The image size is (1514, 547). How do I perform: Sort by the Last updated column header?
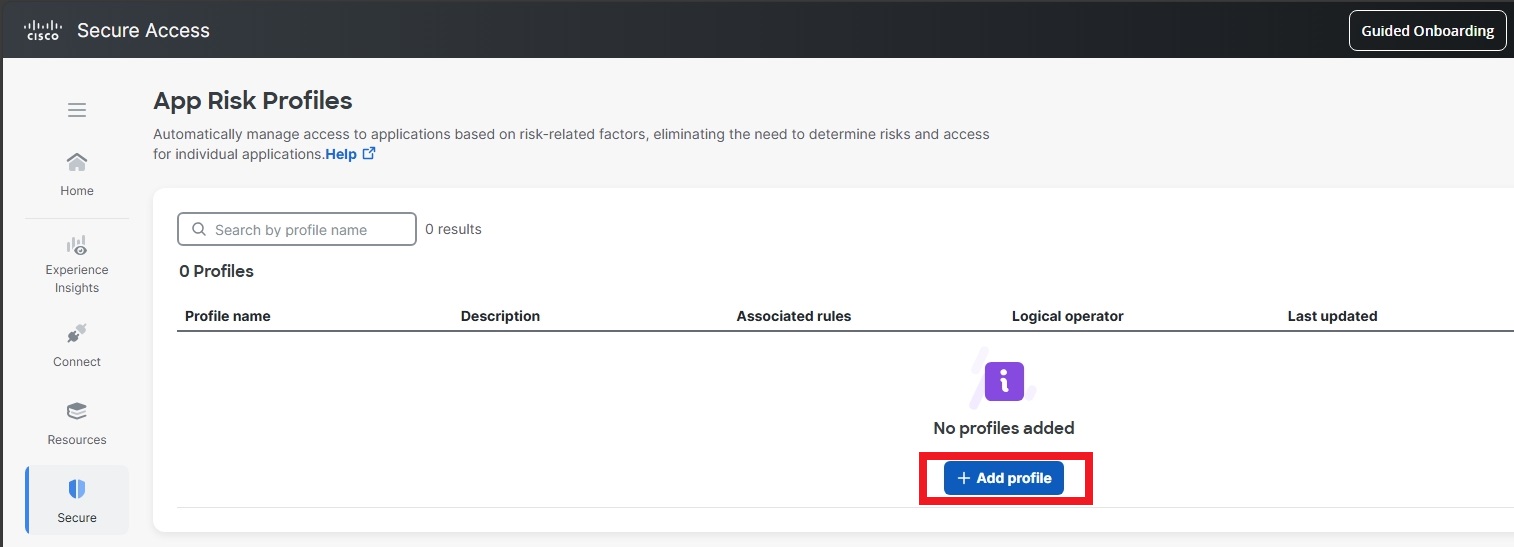[x=1332, y=316]
